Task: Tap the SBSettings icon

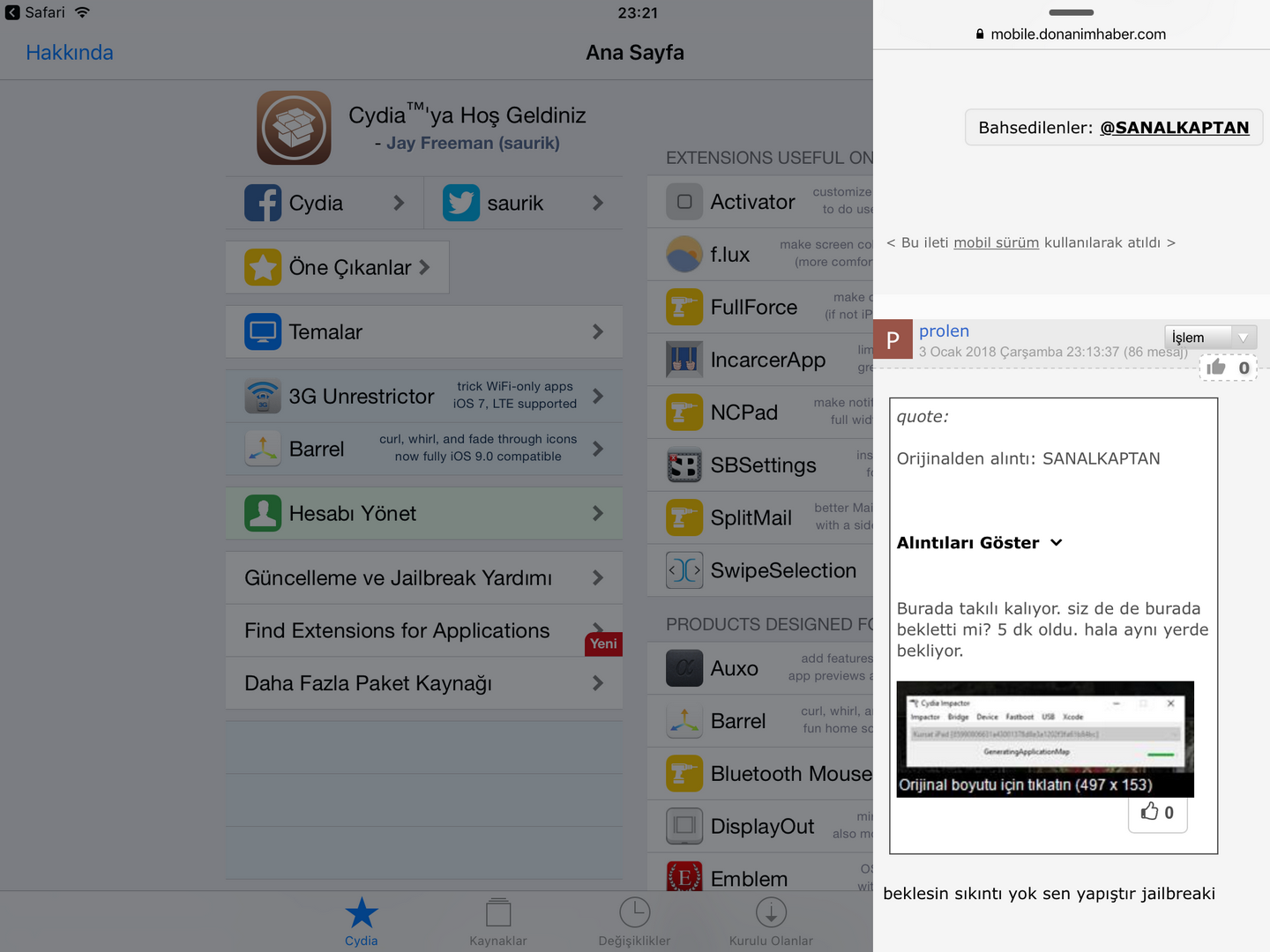Action: 684,465
